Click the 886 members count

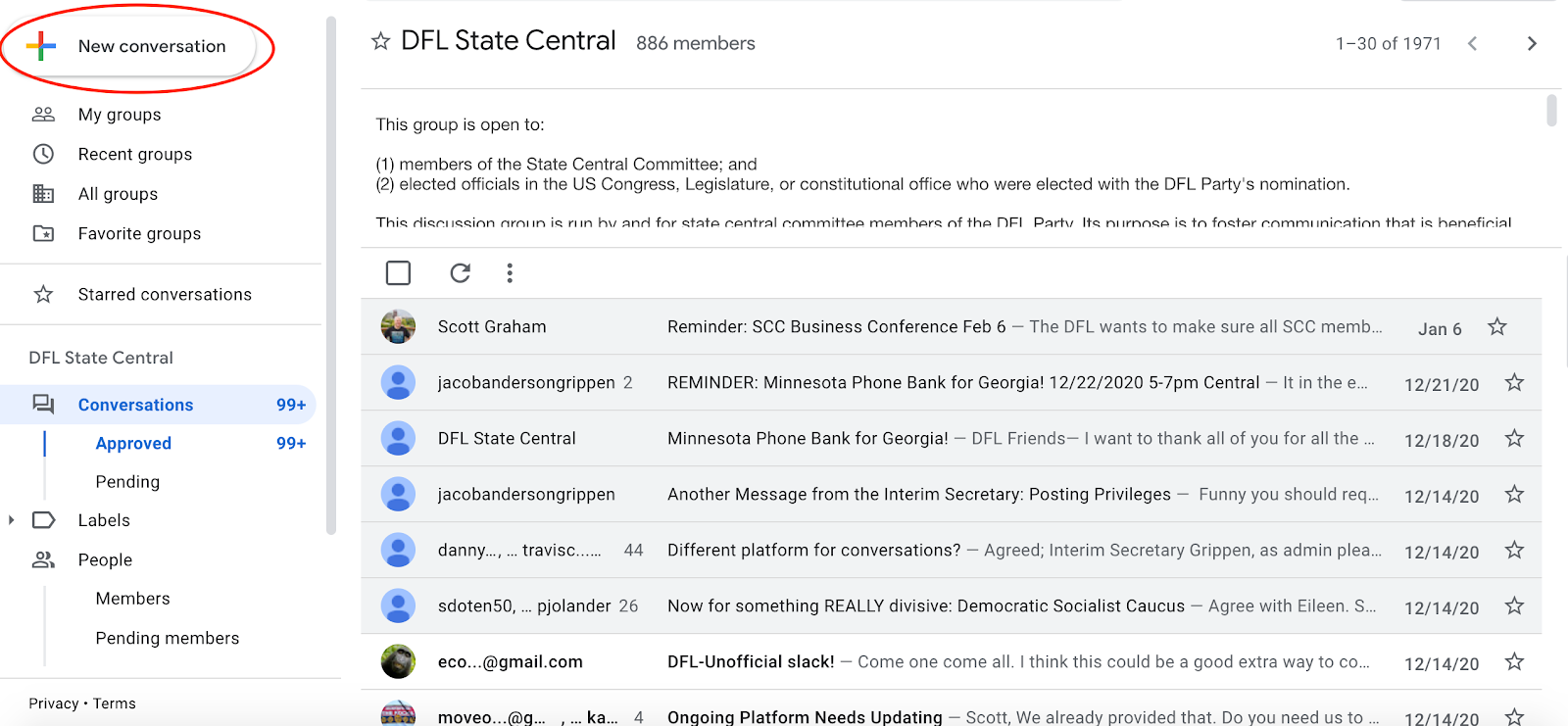point(695,43)
